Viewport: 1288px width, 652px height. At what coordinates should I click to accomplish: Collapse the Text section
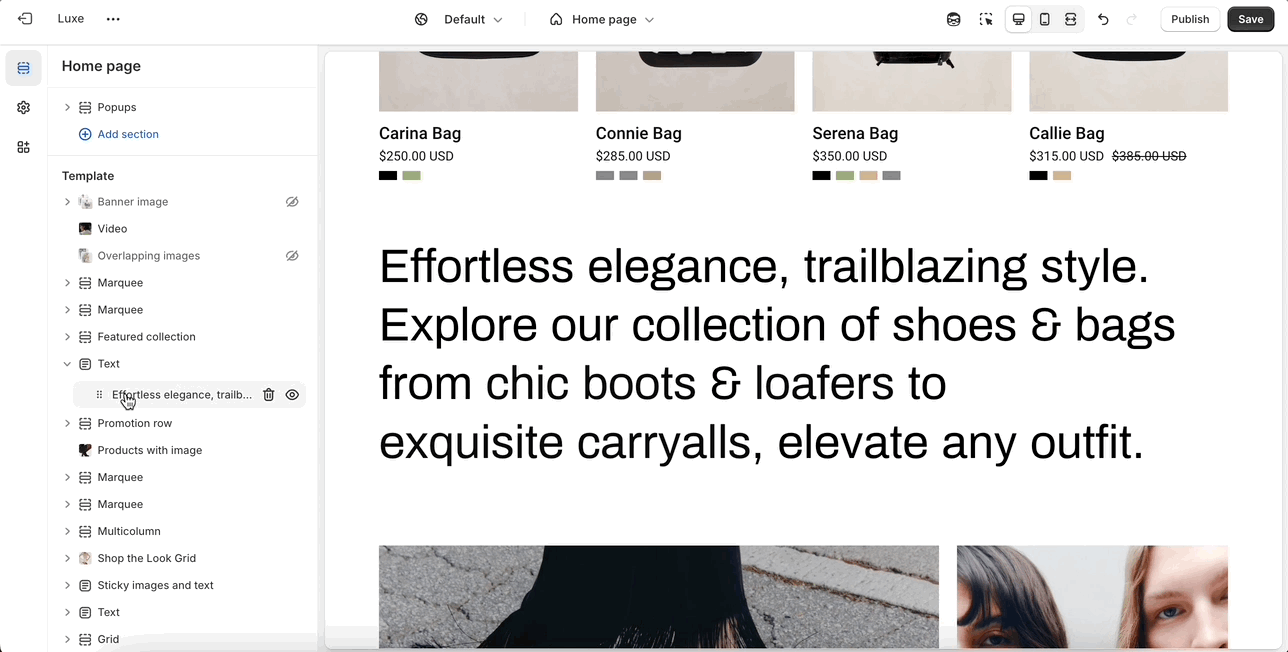tap(67, 364)
